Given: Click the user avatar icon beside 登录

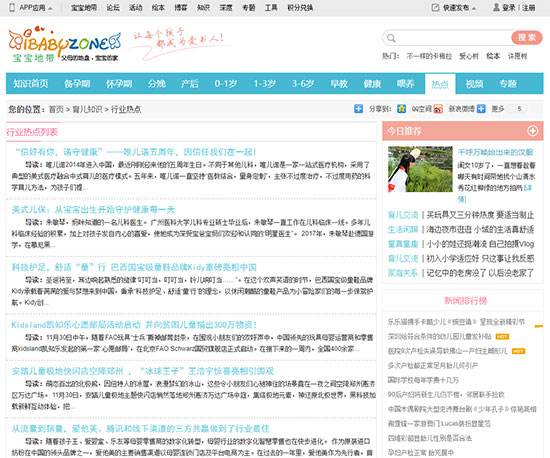Looking at the screenshot, I should coord(496,7).
